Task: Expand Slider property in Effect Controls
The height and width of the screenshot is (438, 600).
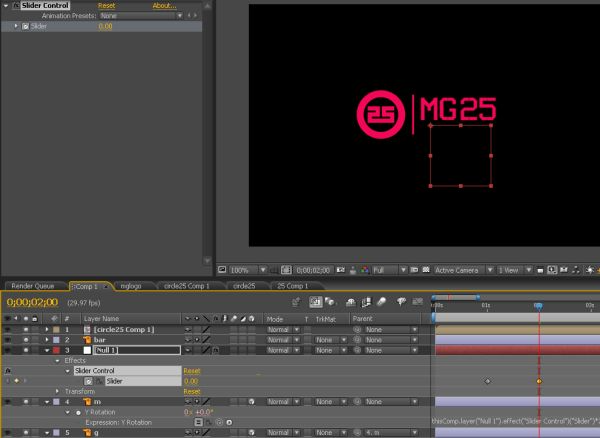Action: tap(16, 26)
